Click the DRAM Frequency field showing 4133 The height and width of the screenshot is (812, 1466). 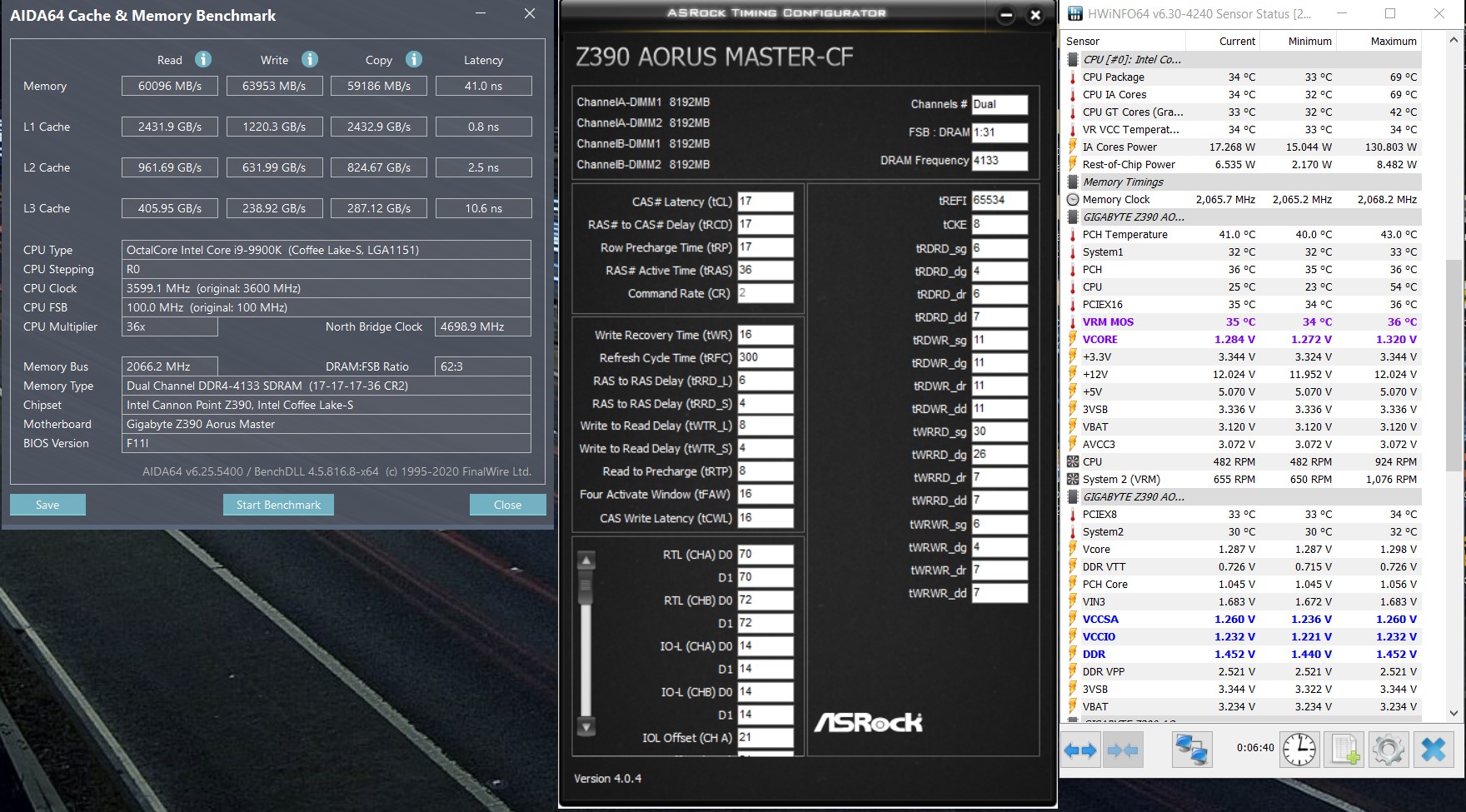pyautogui.click(x=1000, y=161)
